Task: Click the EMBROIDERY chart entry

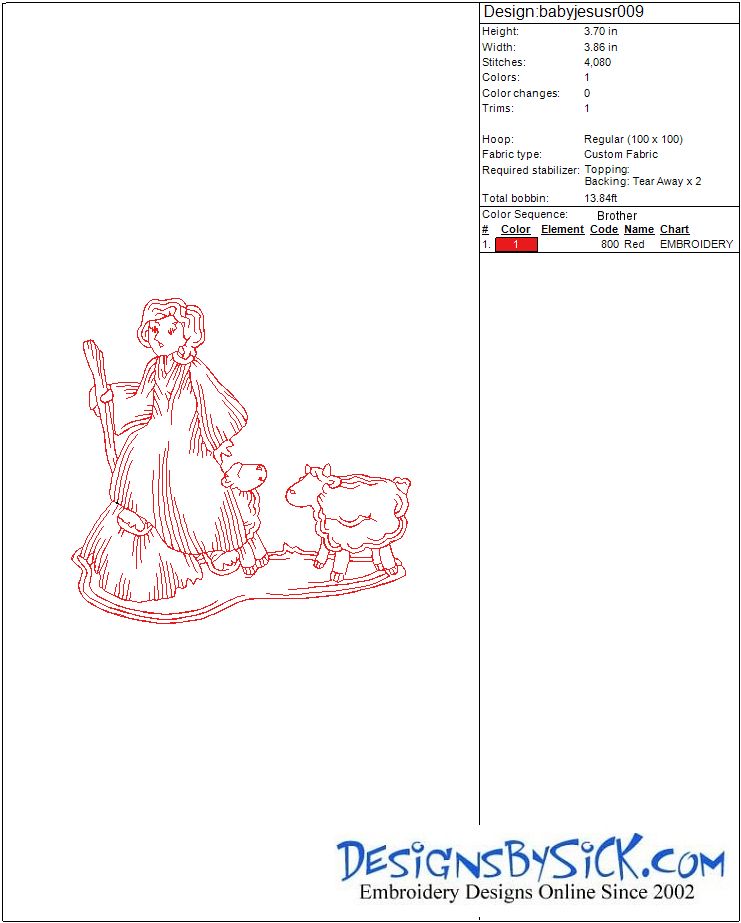Action: [696, 244]
